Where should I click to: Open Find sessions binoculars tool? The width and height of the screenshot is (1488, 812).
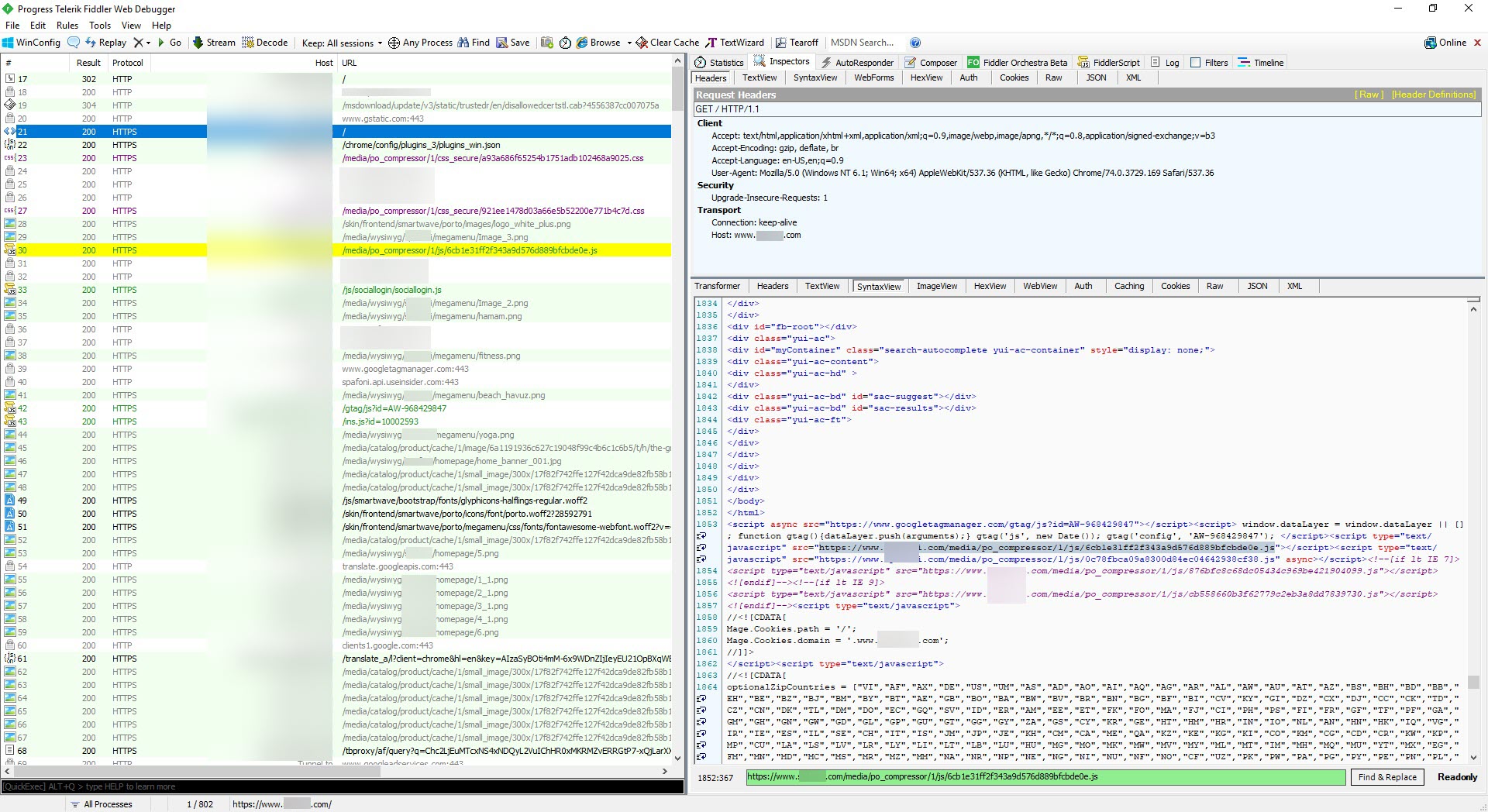(x=474, y=43)
